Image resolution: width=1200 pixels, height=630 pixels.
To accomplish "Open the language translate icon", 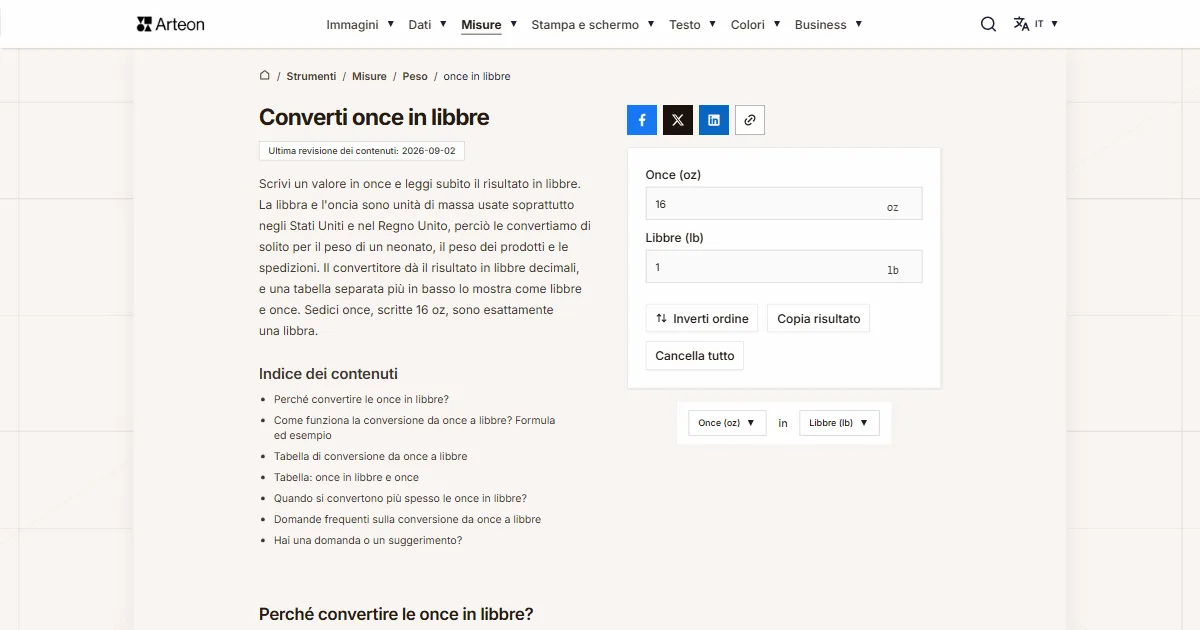I will pyautogui.click(x=1021, y=24).
